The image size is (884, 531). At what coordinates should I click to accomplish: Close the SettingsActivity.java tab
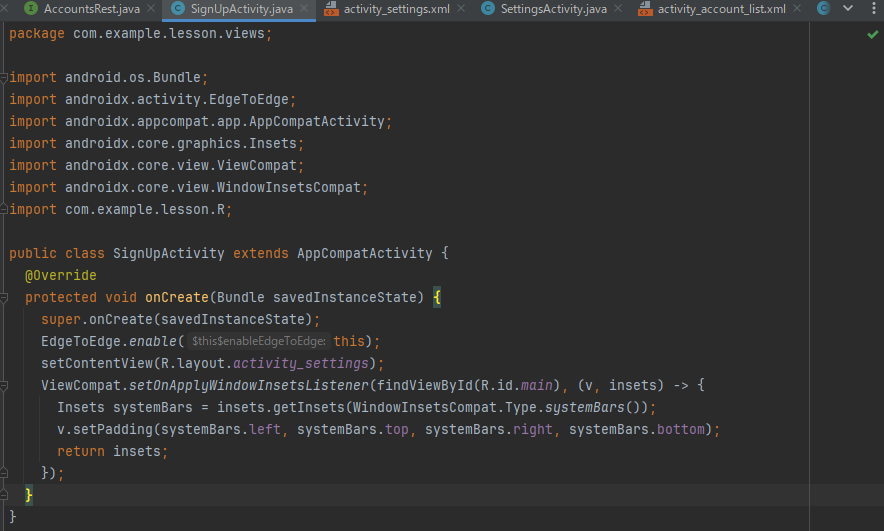[618, 8]
